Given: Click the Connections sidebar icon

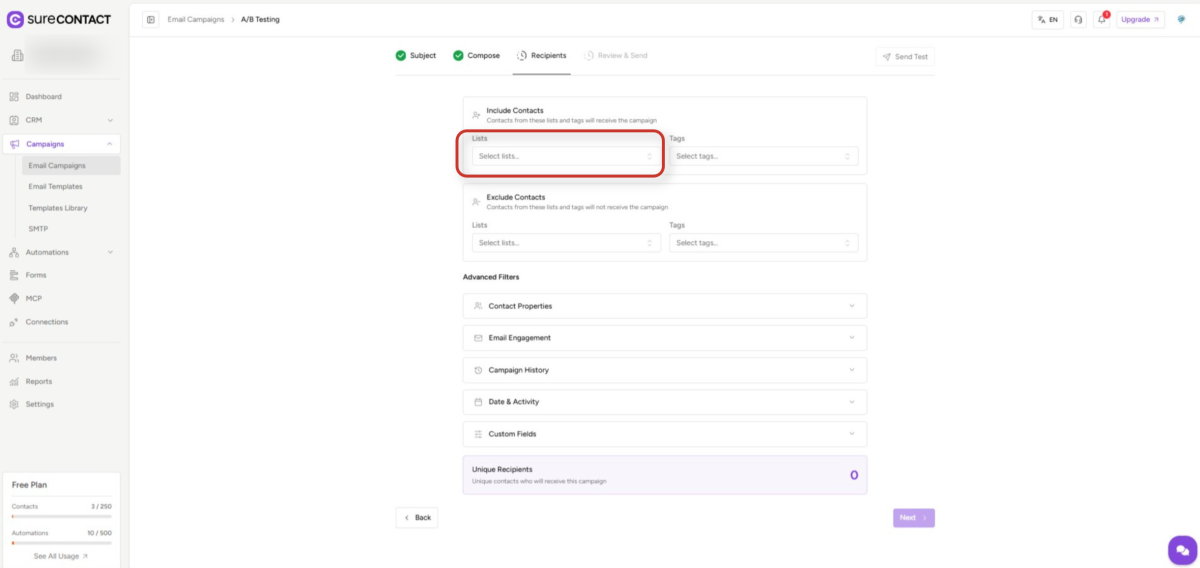Looking at the screenshot, I should (x=14, y=322).
